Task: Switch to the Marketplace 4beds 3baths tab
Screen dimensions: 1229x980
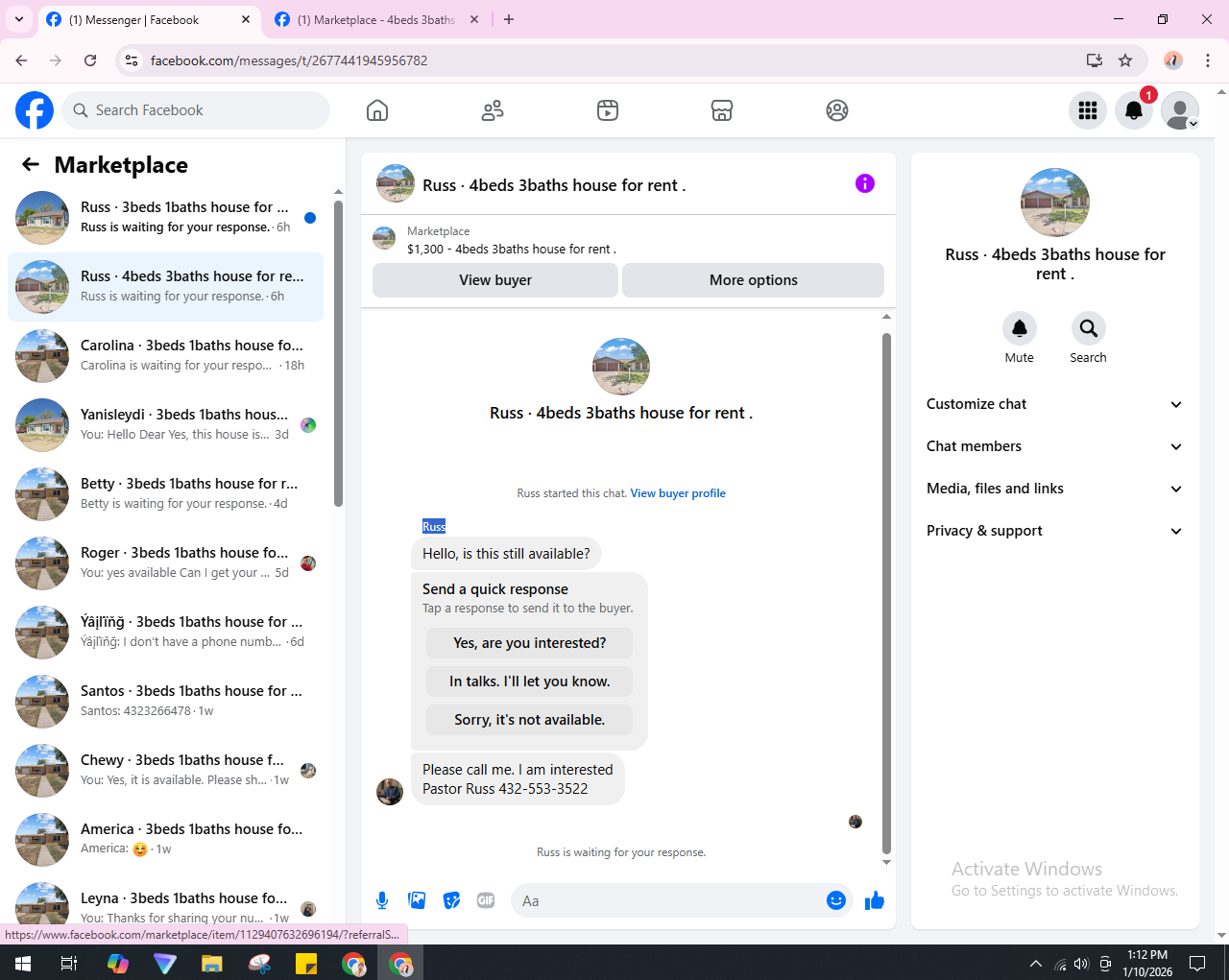Action: pyautogui.click(x=375, y=19)
